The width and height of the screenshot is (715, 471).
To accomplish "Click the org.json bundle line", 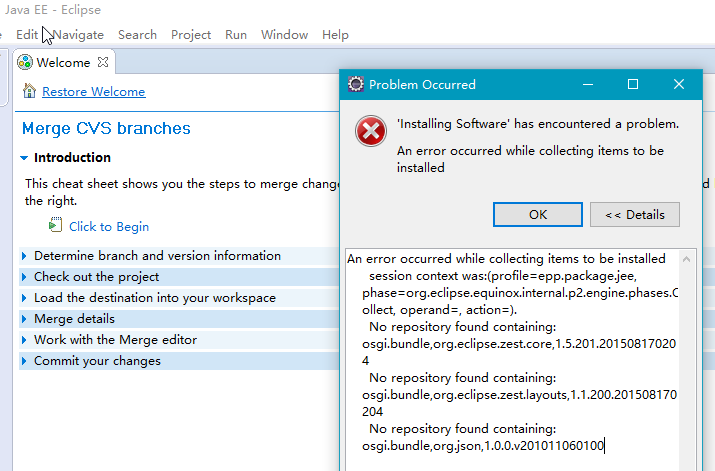I will (483, 445).
